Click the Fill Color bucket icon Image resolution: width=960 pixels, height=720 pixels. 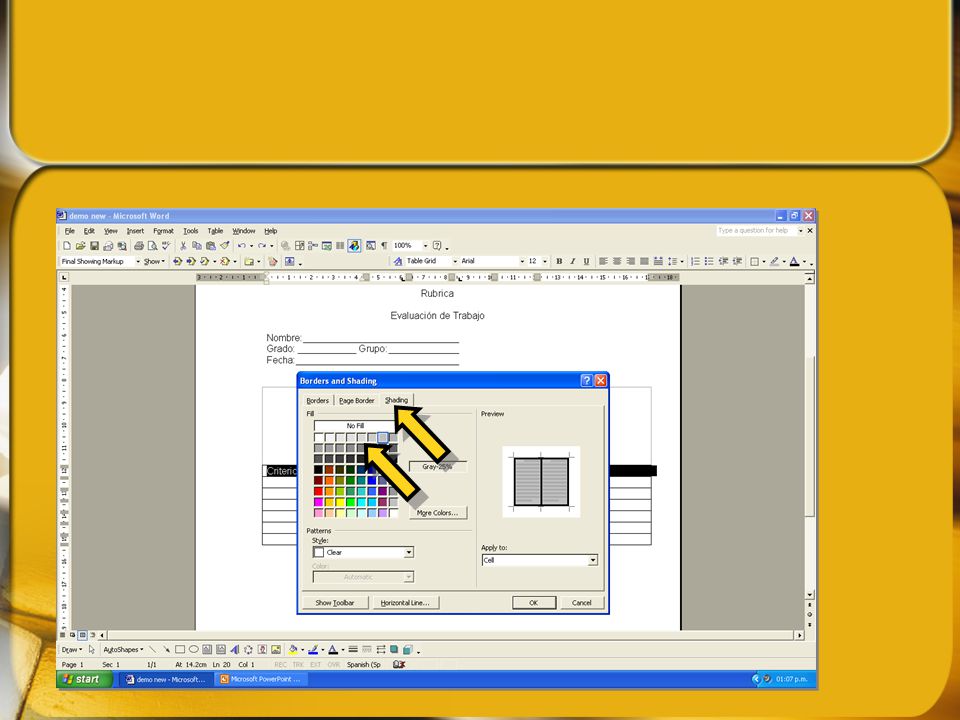(293, 650)
